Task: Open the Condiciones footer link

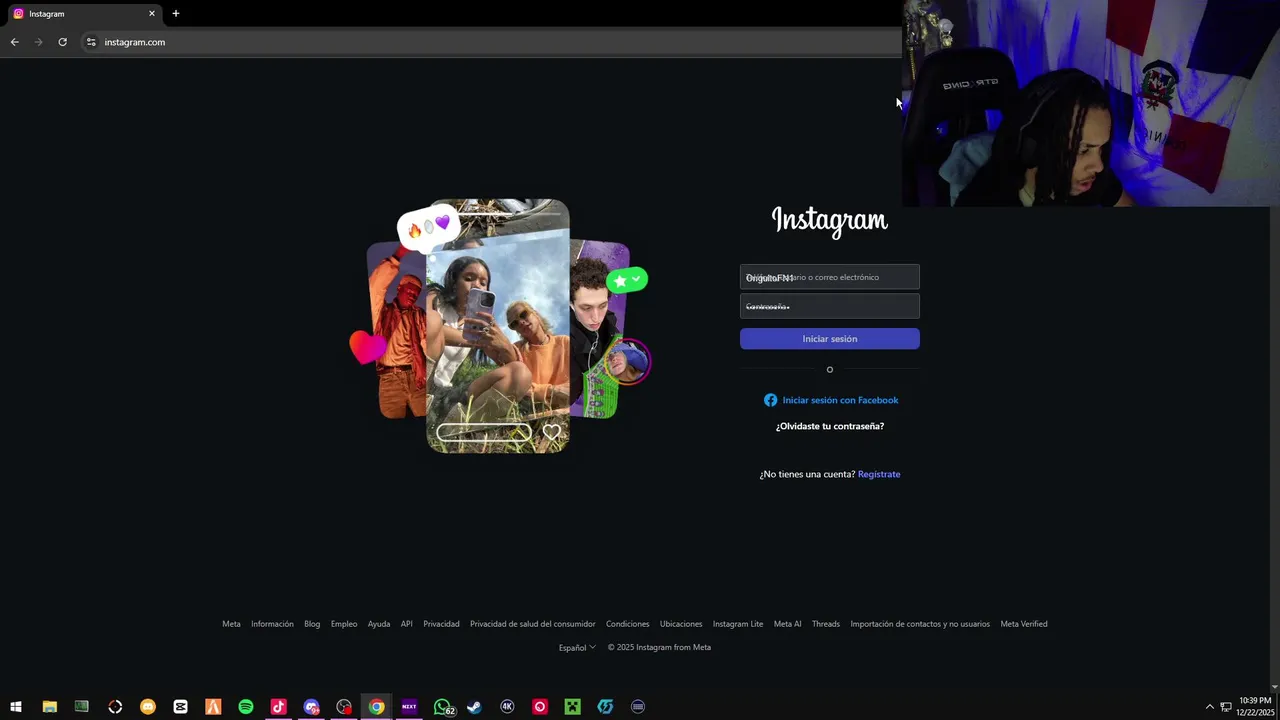Action: coord(628,624)
